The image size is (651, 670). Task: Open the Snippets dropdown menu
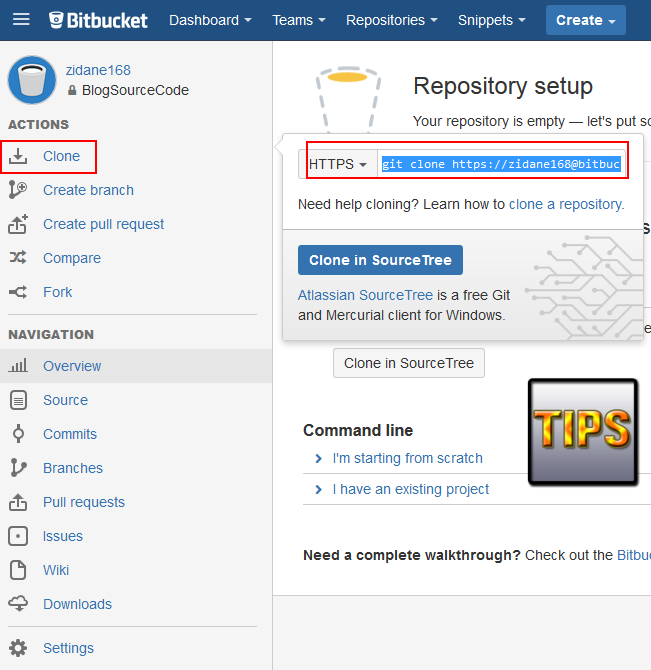(491, 20)
